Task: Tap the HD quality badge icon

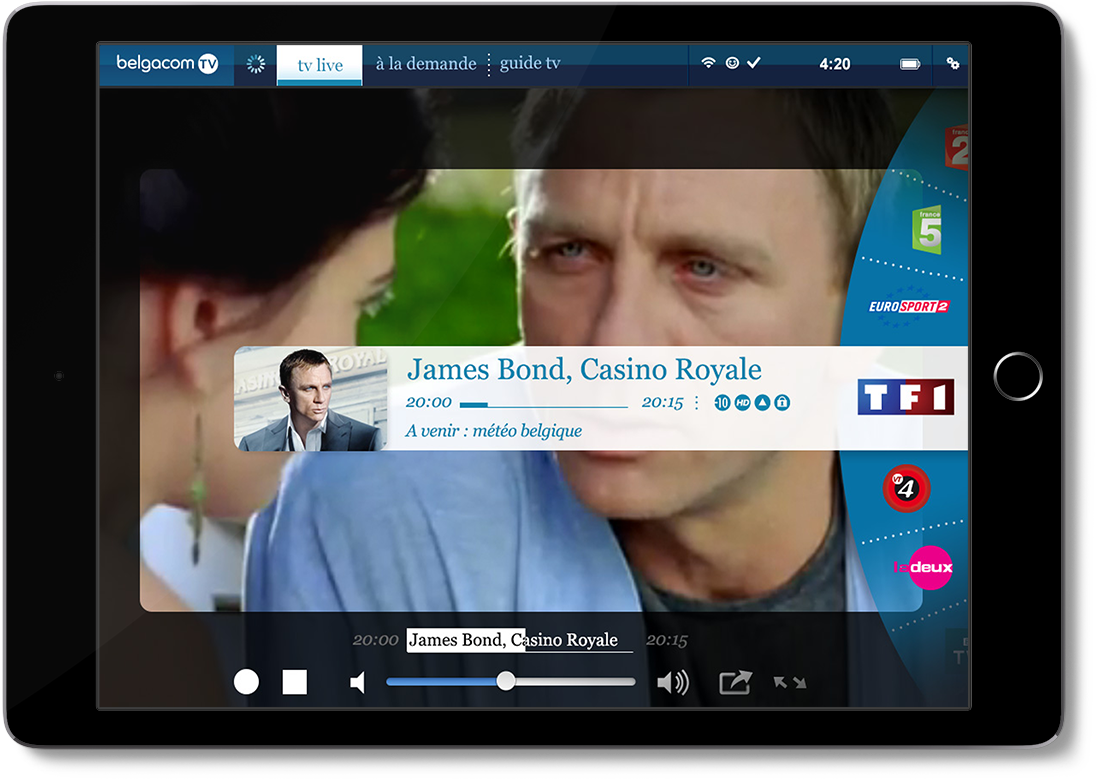Action: (742, 402)
